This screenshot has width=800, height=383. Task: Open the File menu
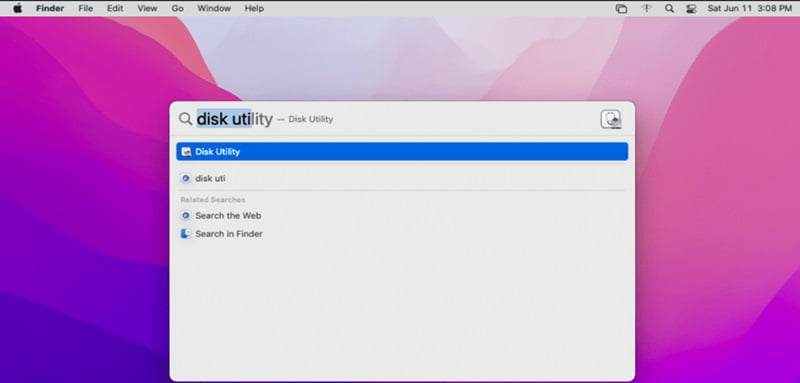coord(86,8)
